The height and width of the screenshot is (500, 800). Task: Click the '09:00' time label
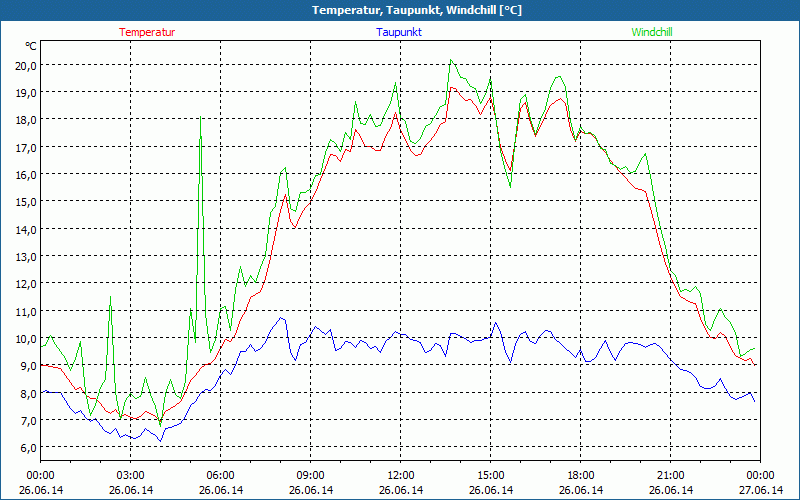coord(311,476)
